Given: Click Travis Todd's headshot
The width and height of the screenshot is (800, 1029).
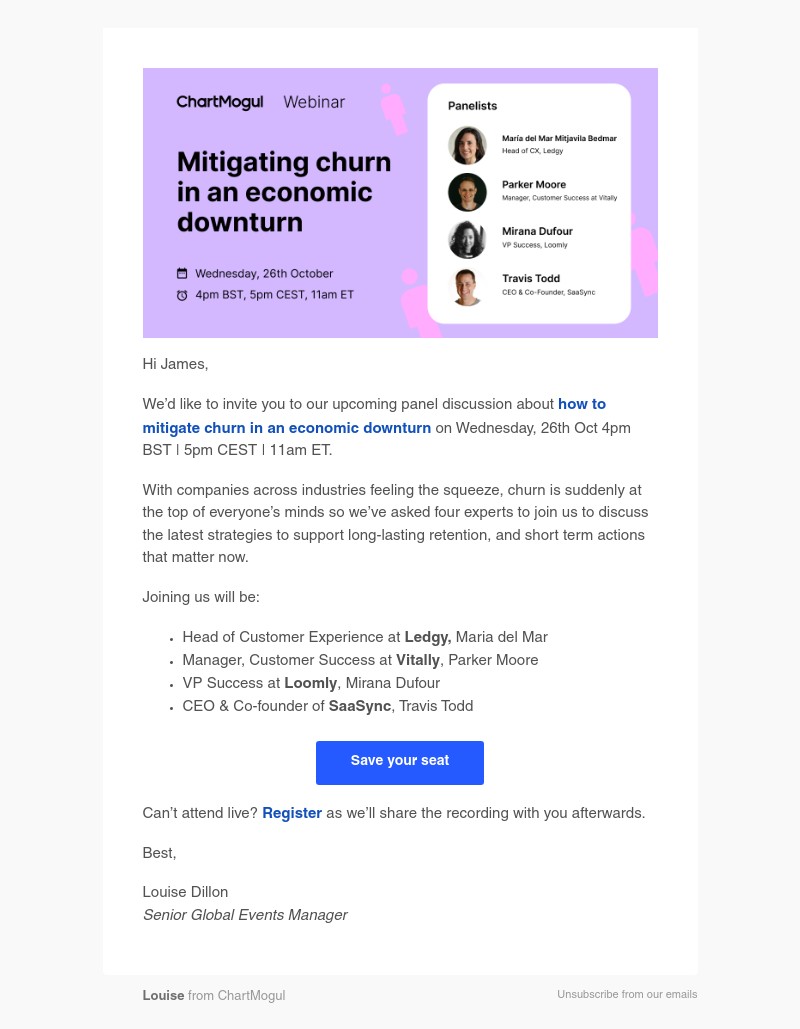Looking at the screenshot, I should coord(467,286).
